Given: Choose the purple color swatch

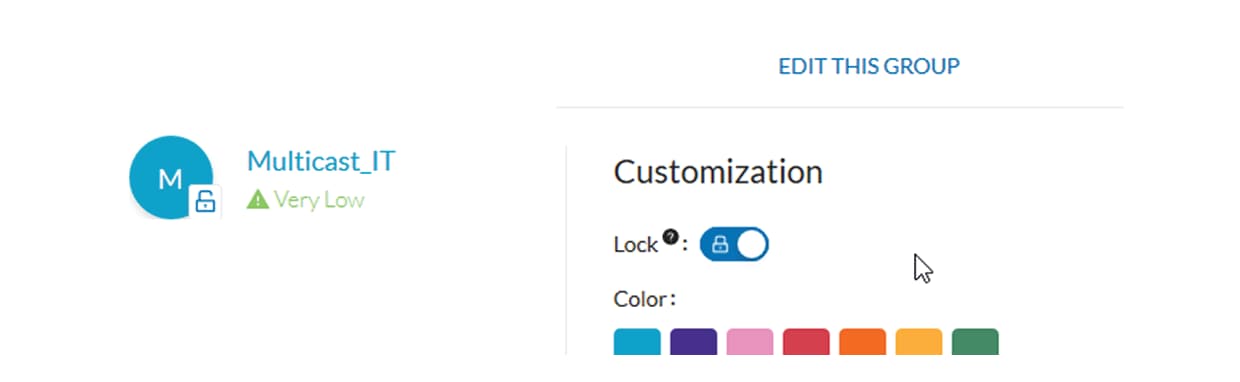Looking at the screenshot, I should pyautogui.click(x=694, y=342).
